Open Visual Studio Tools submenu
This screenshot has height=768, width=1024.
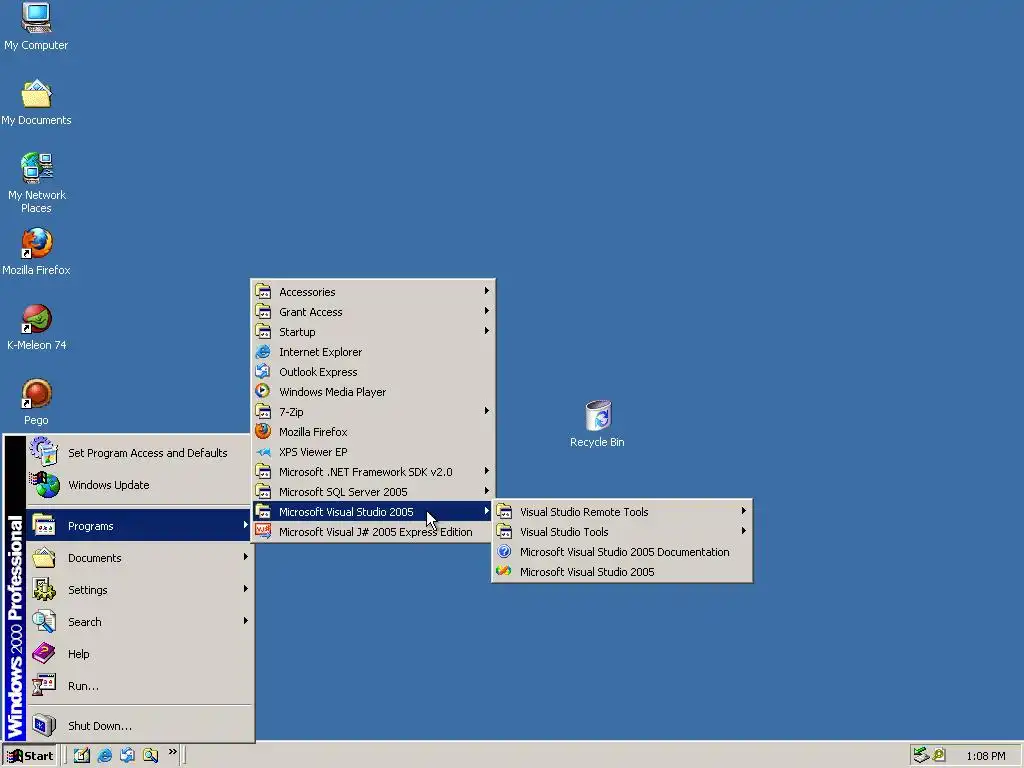point(622,532)
